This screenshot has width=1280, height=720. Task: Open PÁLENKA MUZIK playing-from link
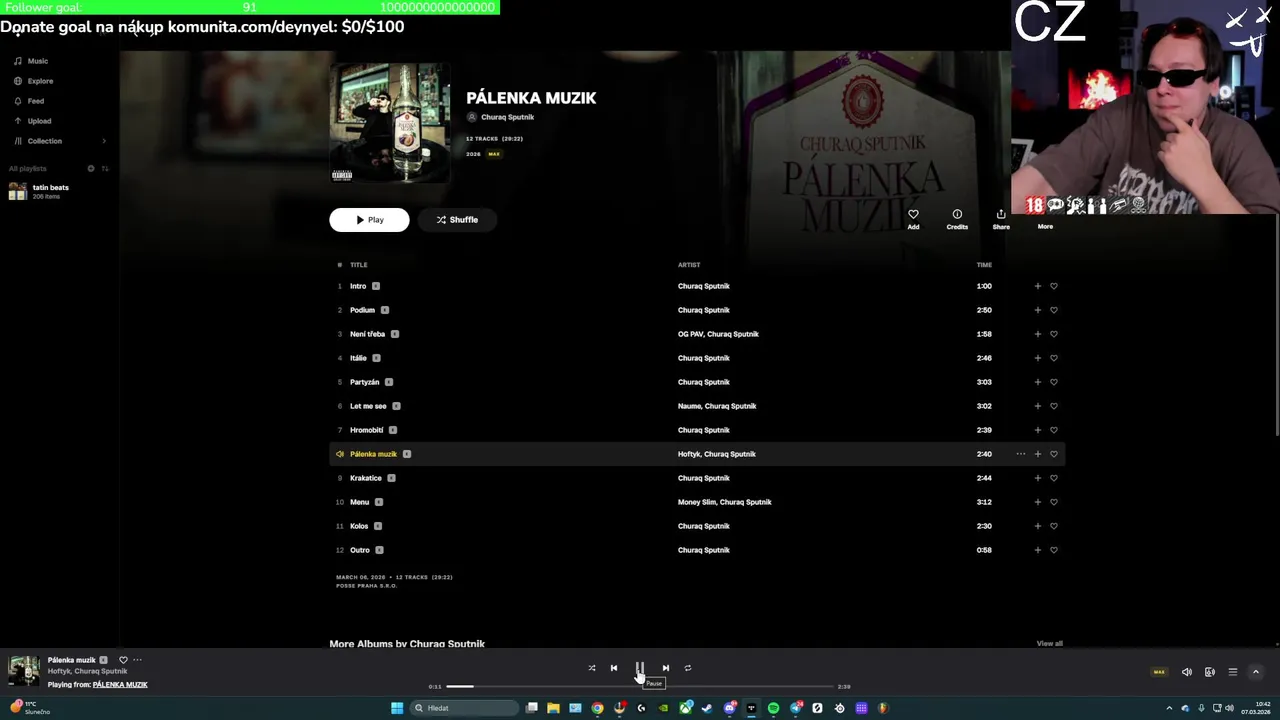pyautogui.click(x=120, y=685)
